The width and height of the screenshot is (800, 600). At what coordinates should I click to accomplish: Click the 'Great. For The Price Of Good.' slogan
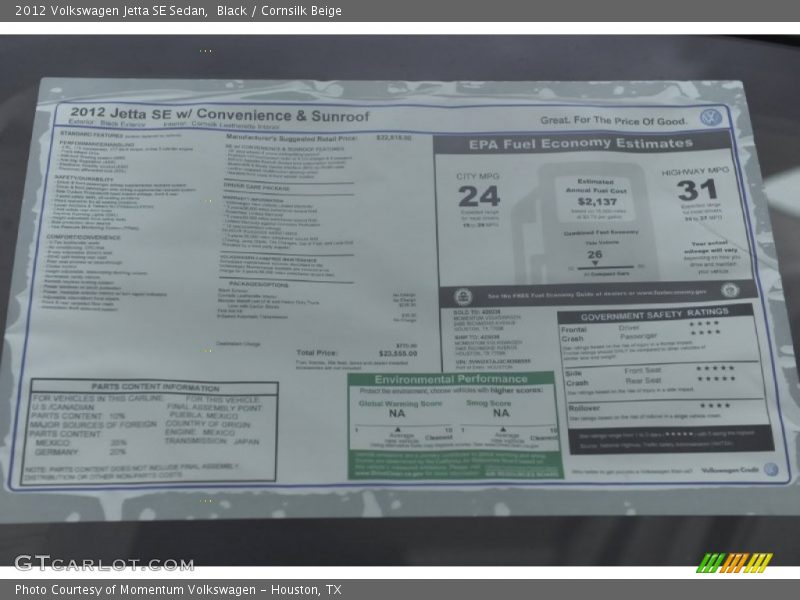[613, 121]
